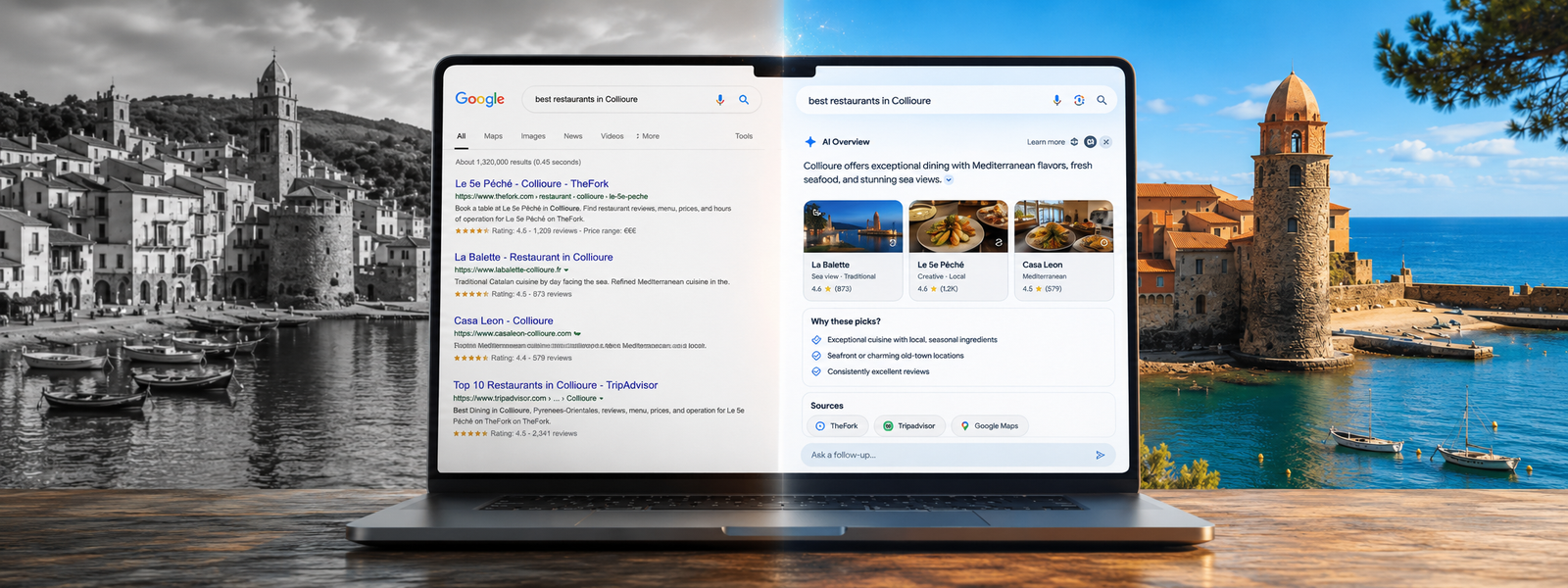Click the Google logo on the classic results page
The width and height of the screenshot is (1568, 588).
(479, 99)
